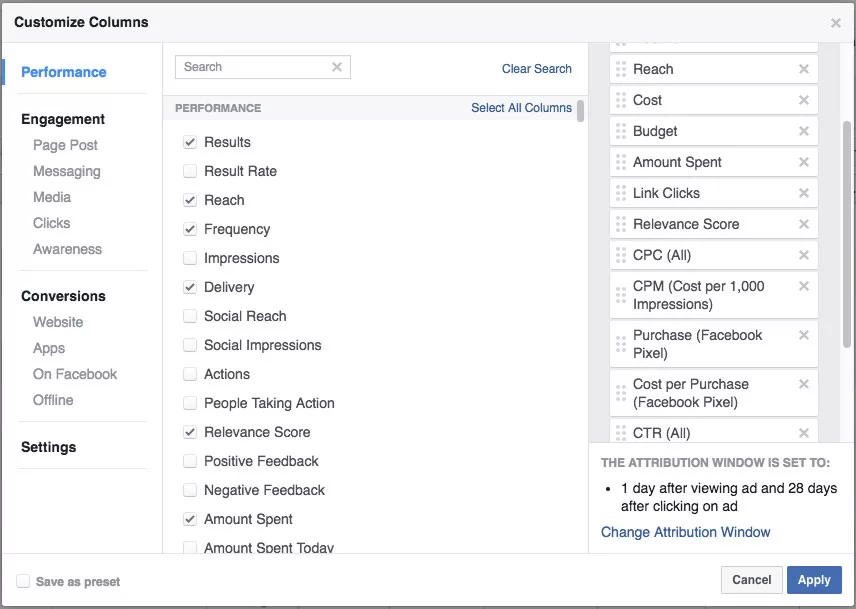Image resolution: width=856 pixels, height=609 pixels.
Task: Delete the Relevance Score selected column
Action: 803,224
